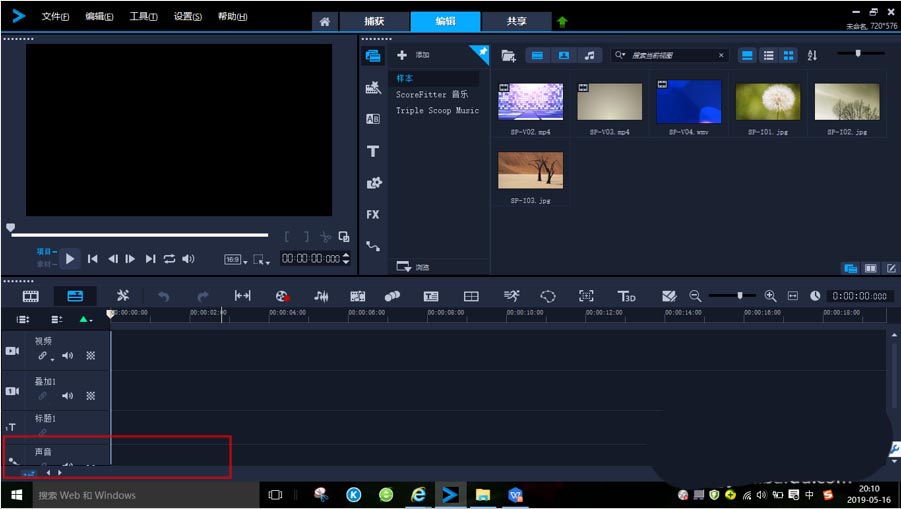Undo the last action
The image size is (901, 509).
tap(164, 296)
